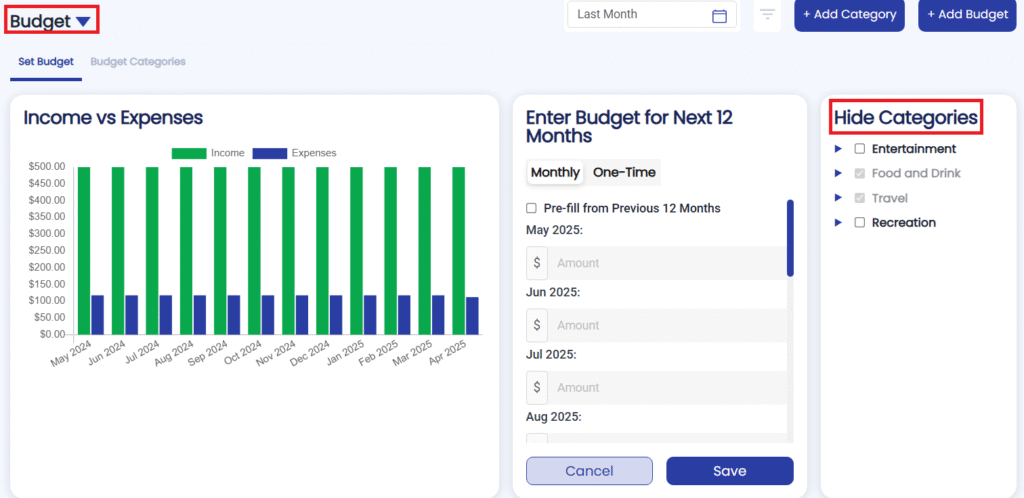Click the dollar sign icon for Jun 2025

point(537,325)
